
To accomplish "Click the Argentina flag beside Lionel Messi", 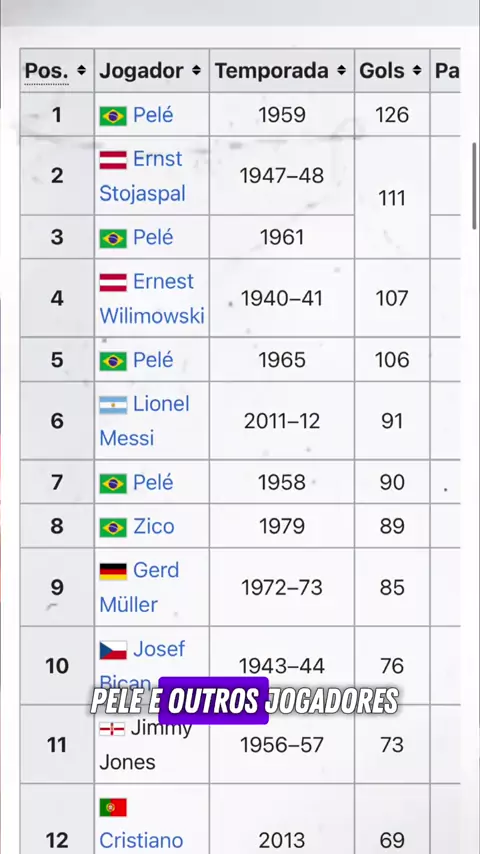I will tap(113, 405).
